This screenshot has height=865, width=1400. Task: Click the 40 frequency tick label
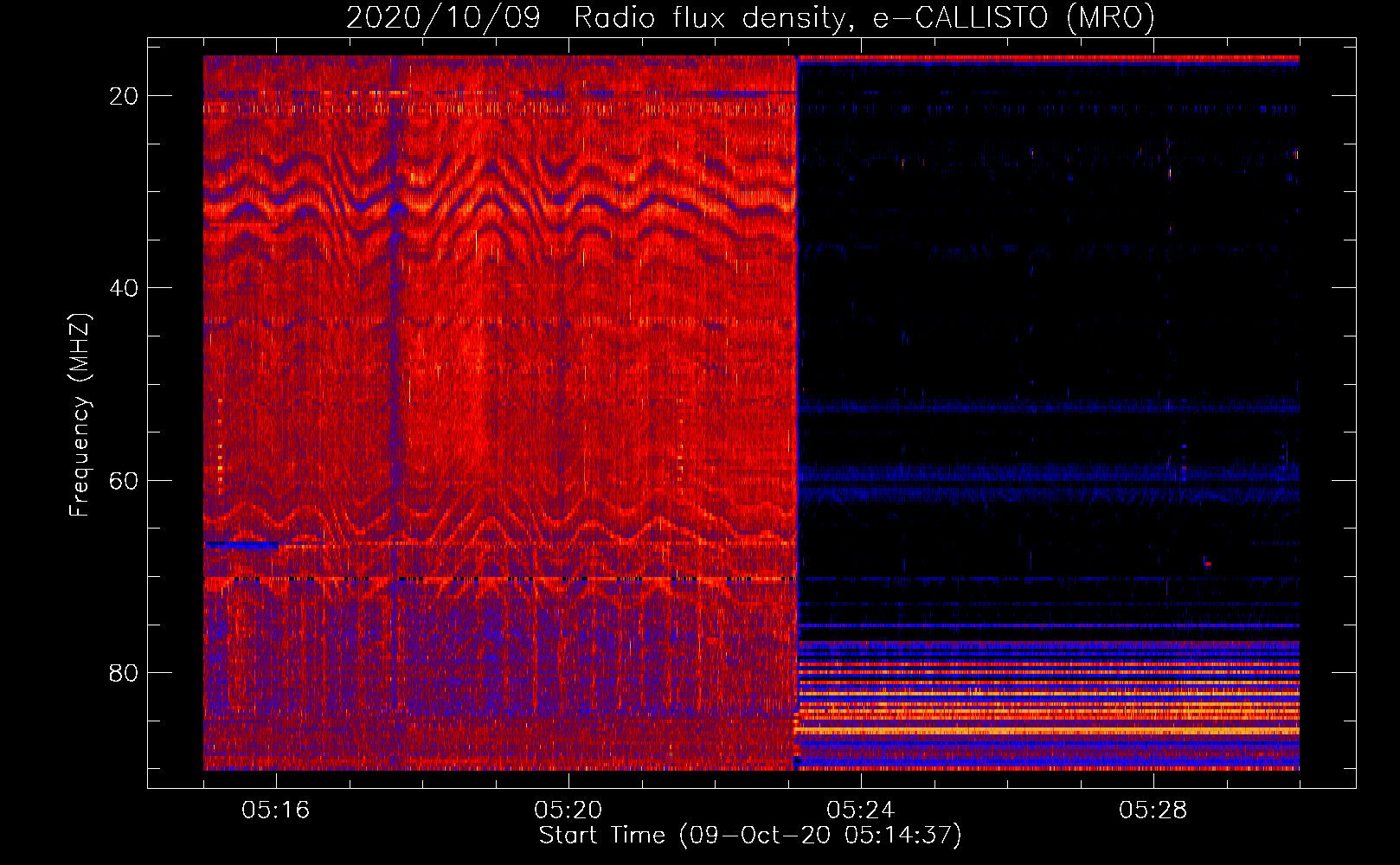click(x=124, y=288)
